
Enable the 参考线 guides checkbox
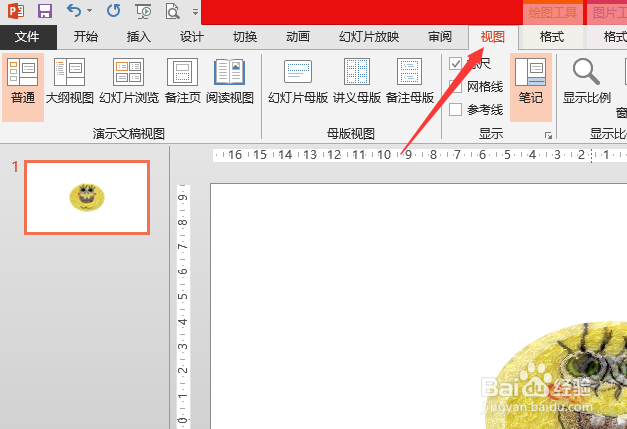pos(455,110)
